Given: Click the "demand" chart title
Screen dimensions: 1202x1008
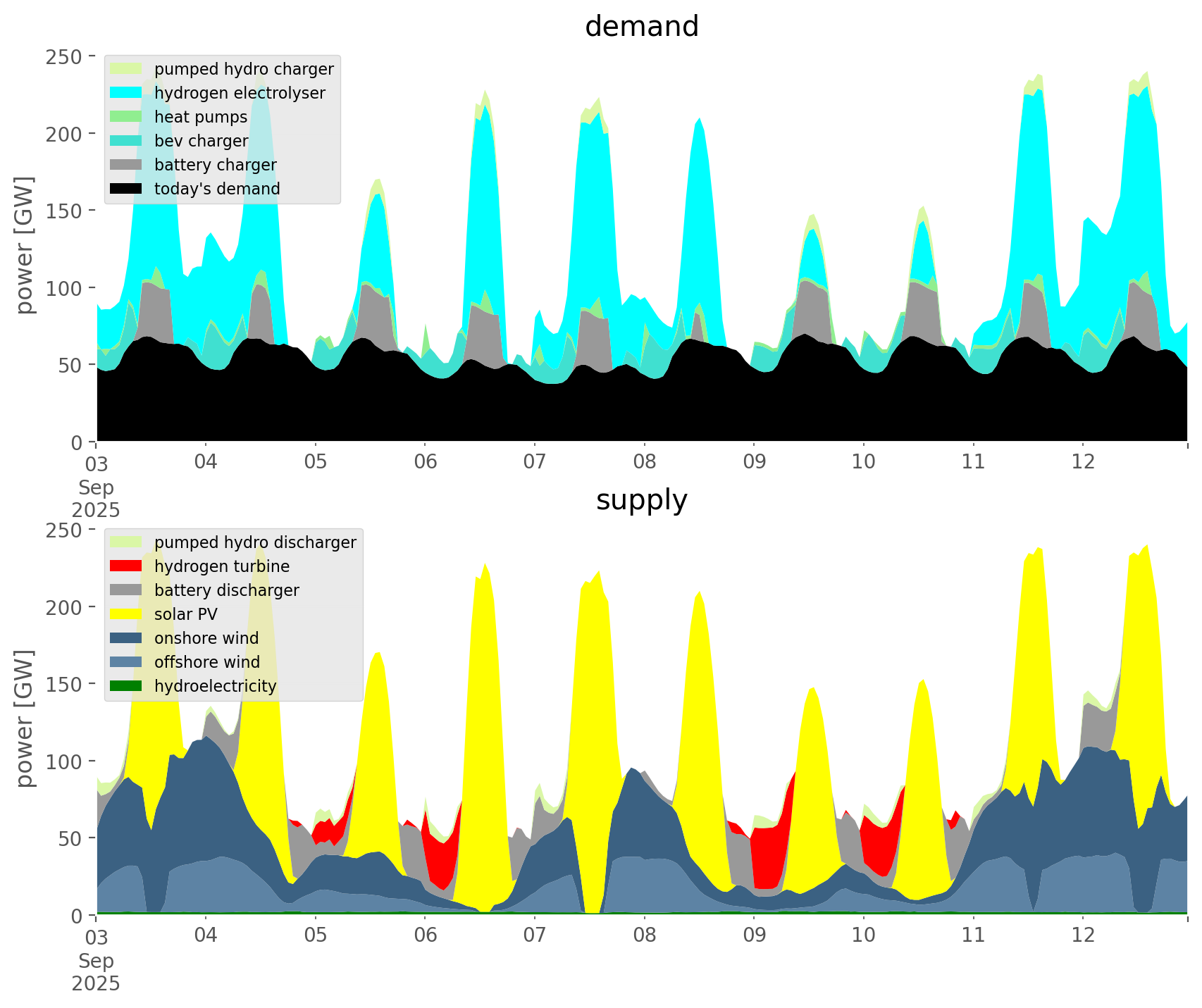Looking at the screenshot, I should pyautogui.click(x=641, y=27).
